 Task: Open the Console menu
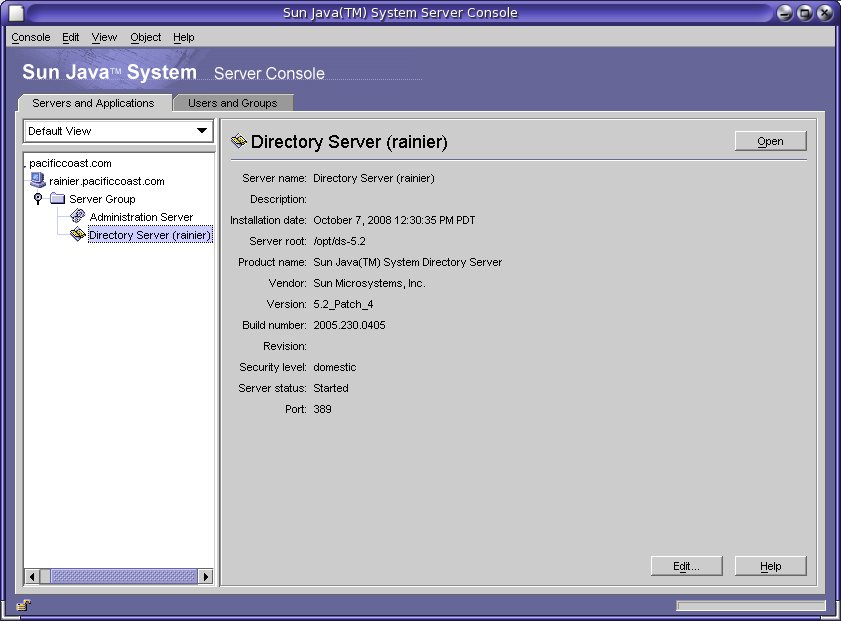(x=31, y=37)
